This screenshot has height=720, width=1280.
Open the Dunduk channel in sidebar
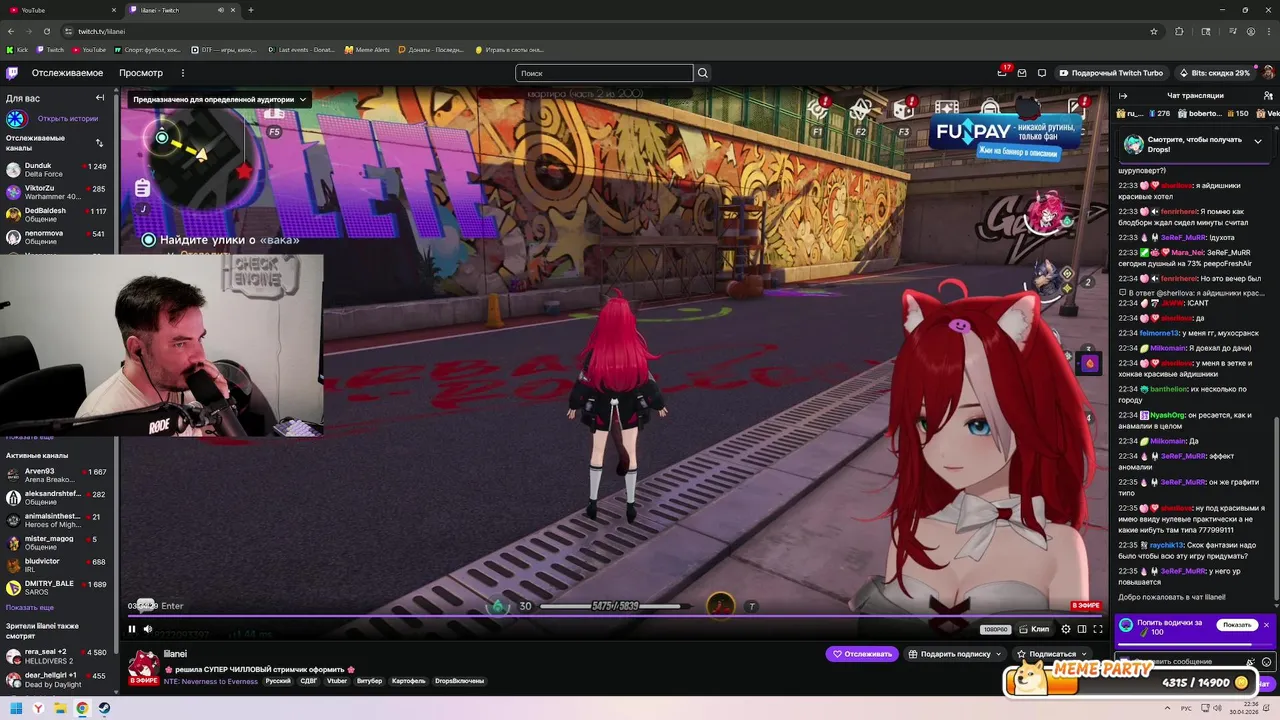click(56, 170)
